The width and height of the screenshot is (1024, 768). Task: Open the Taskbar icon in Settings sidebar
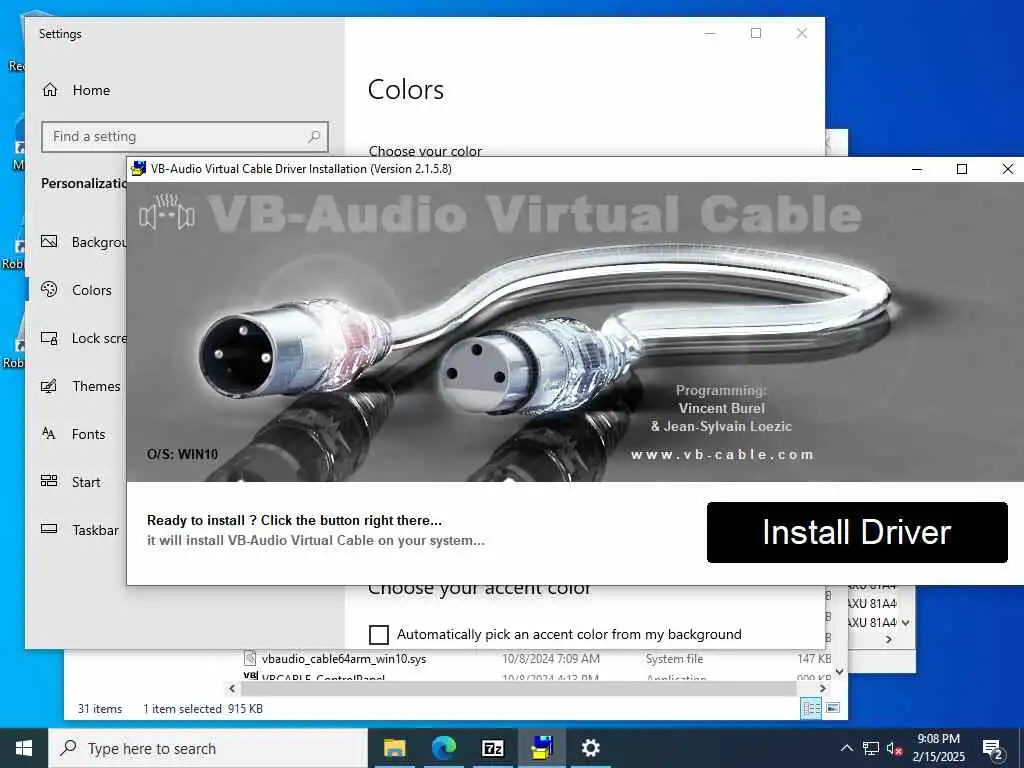49,529
